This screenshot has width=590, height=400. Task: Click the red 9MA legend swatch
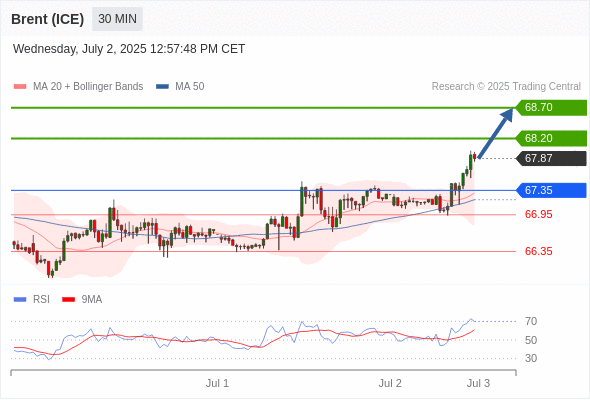point(68,300)
